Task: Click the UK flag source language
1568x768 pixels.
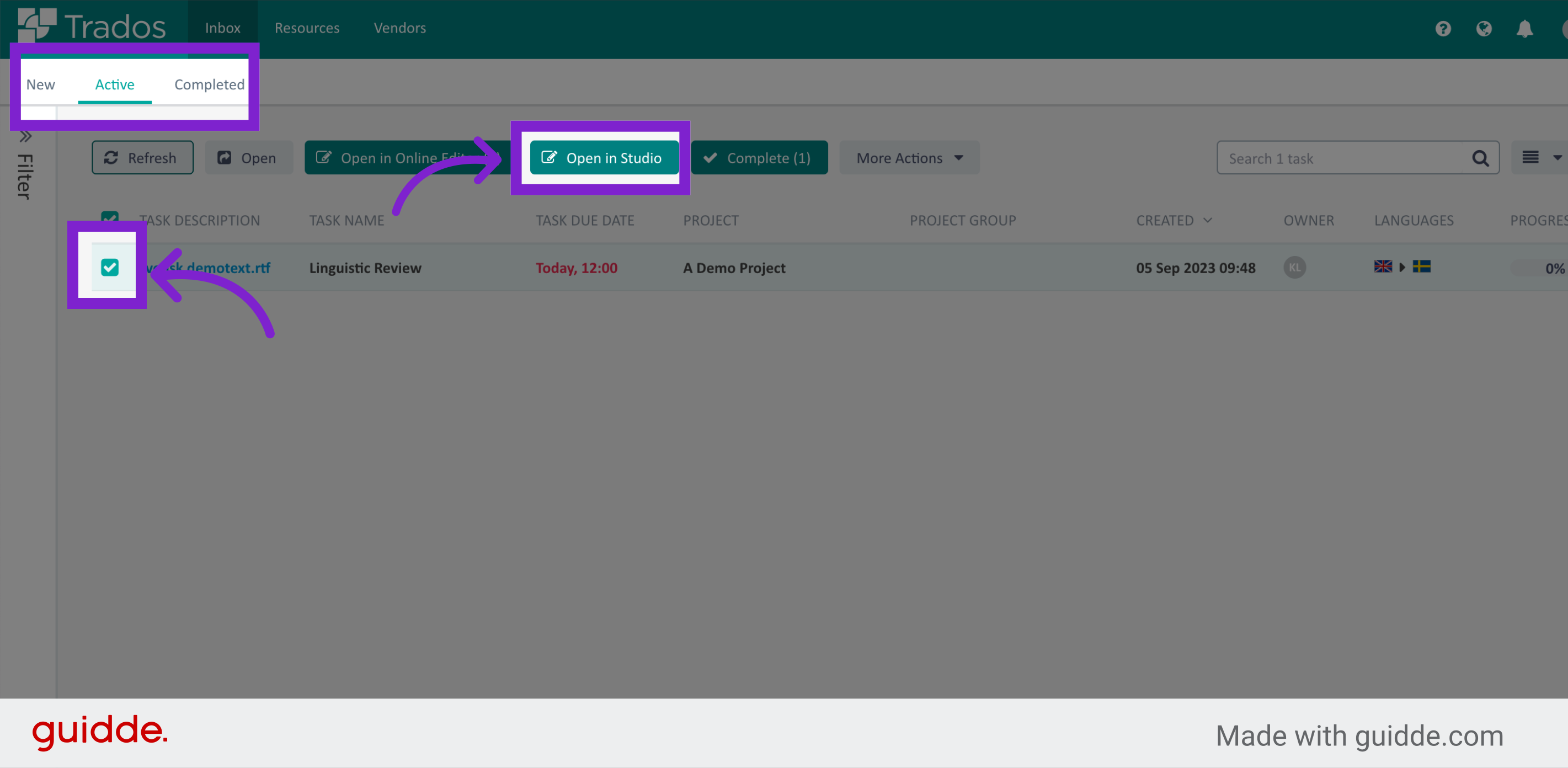Action: click(1383, 266)
